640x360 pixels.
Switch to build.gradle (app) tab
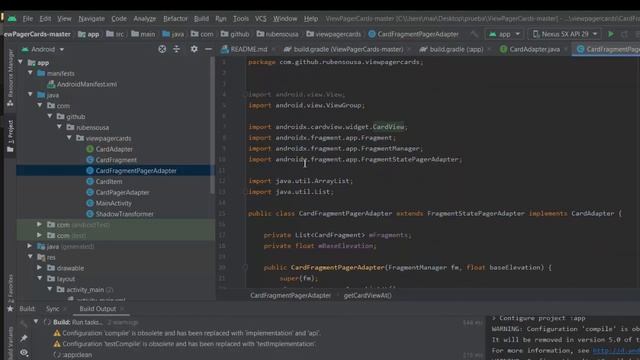[x=456, y=49]
